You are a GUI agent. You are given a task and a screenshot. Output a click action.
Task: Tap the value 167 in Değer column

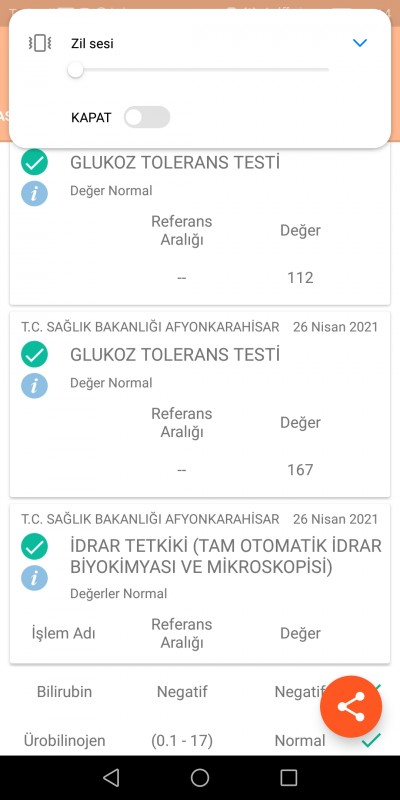pos(300,469)
